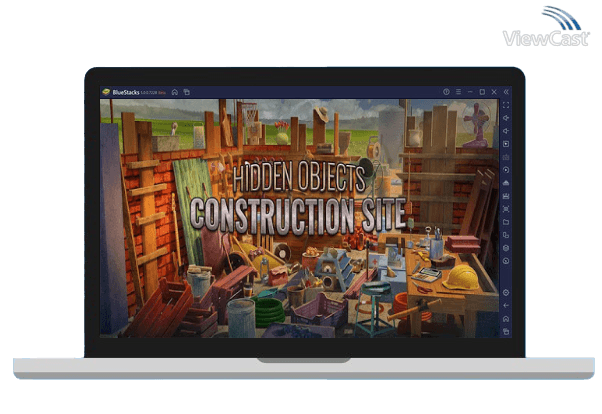Image resolution: width=602 pixels, height=414 pixels.
Task: Click the Hidden Objects Construction Site title
Action: [x=298, y=198]
